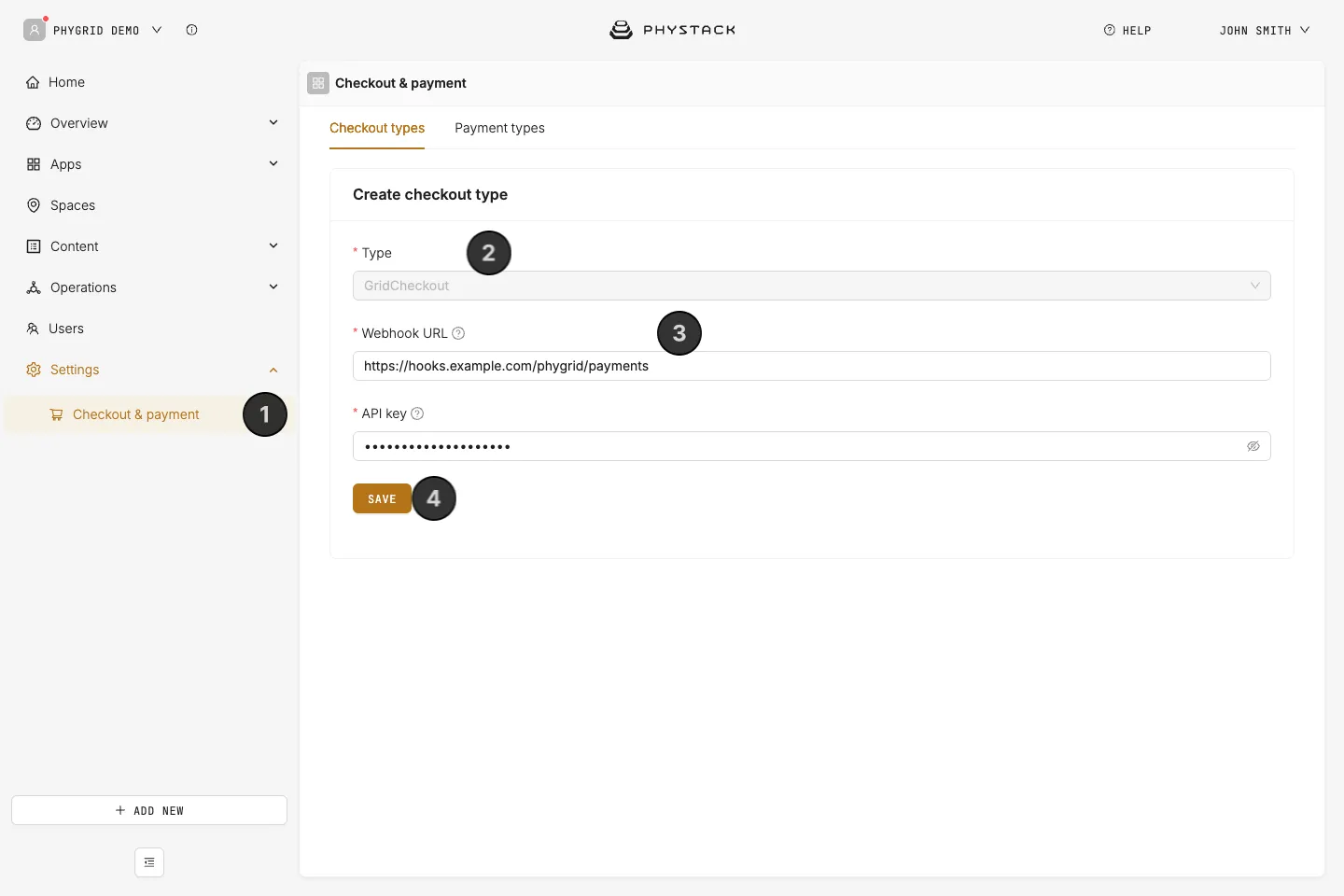Click the Users people icon
Viewport: 1344px width, 896px height.
click(x=33, y=329)
